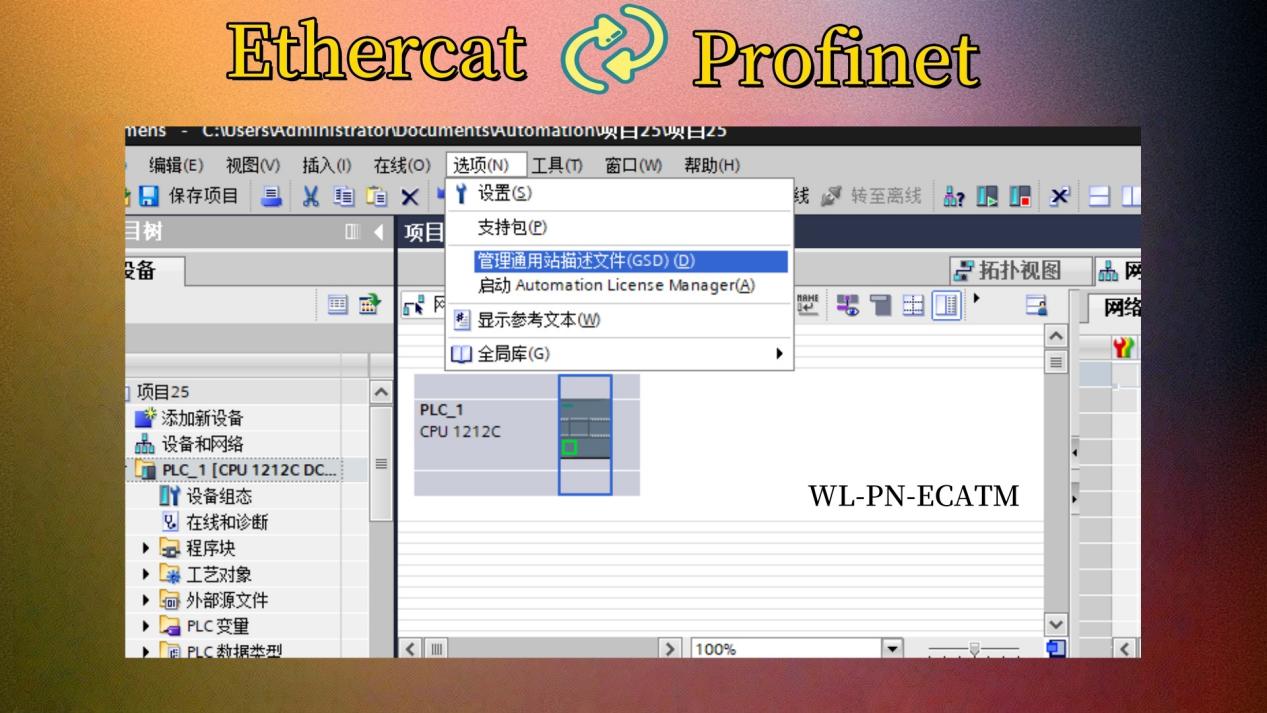Click the stop CPU icon
Image resolution: width=1267 pixels, height=713 pixels.
tap(1021, 196)
